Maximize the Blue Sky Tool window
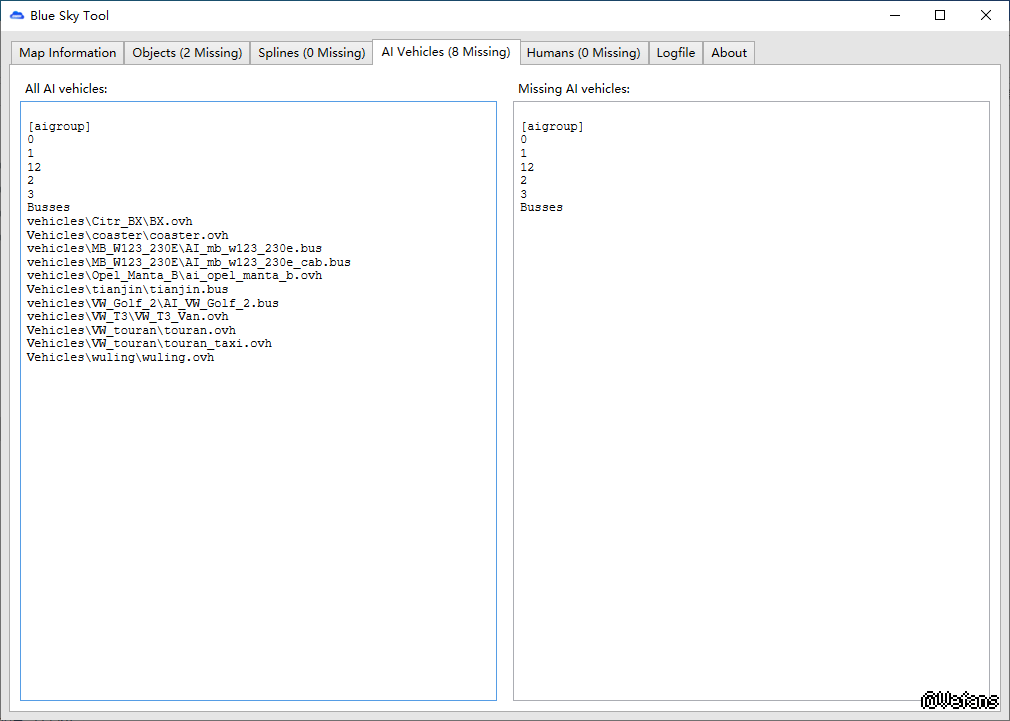Viewport: 1010px width, 721px height. click(x=940, y=16)
